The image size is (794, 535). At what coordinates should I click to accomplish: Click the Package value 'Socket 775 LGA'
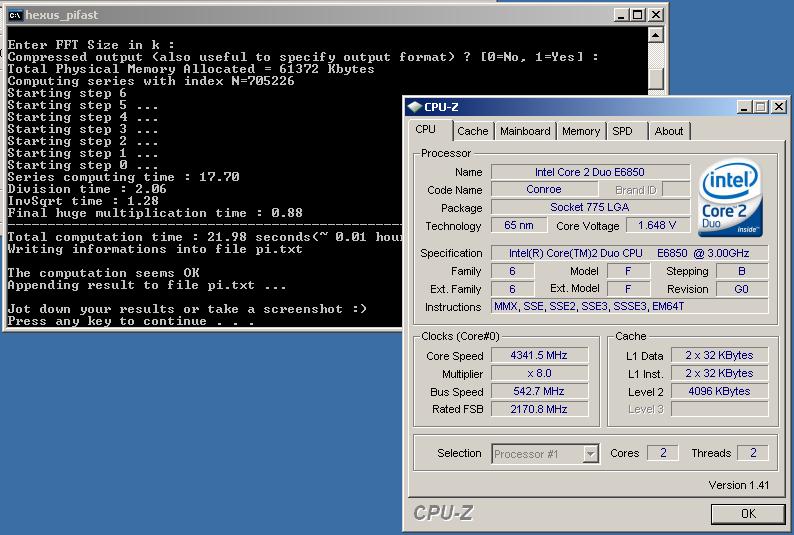590,207
